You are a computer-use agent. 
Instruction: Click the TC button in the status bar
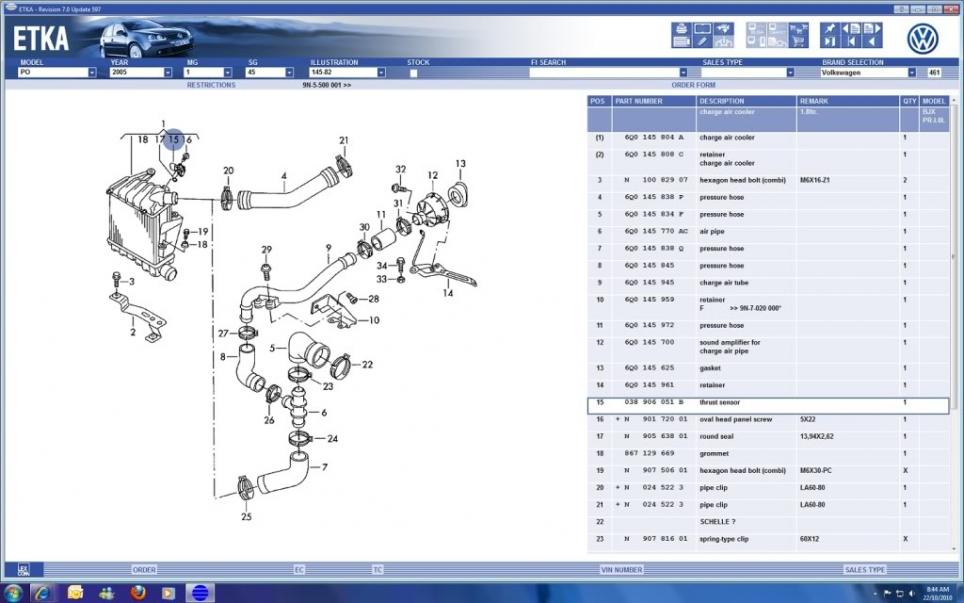point(377,570)
